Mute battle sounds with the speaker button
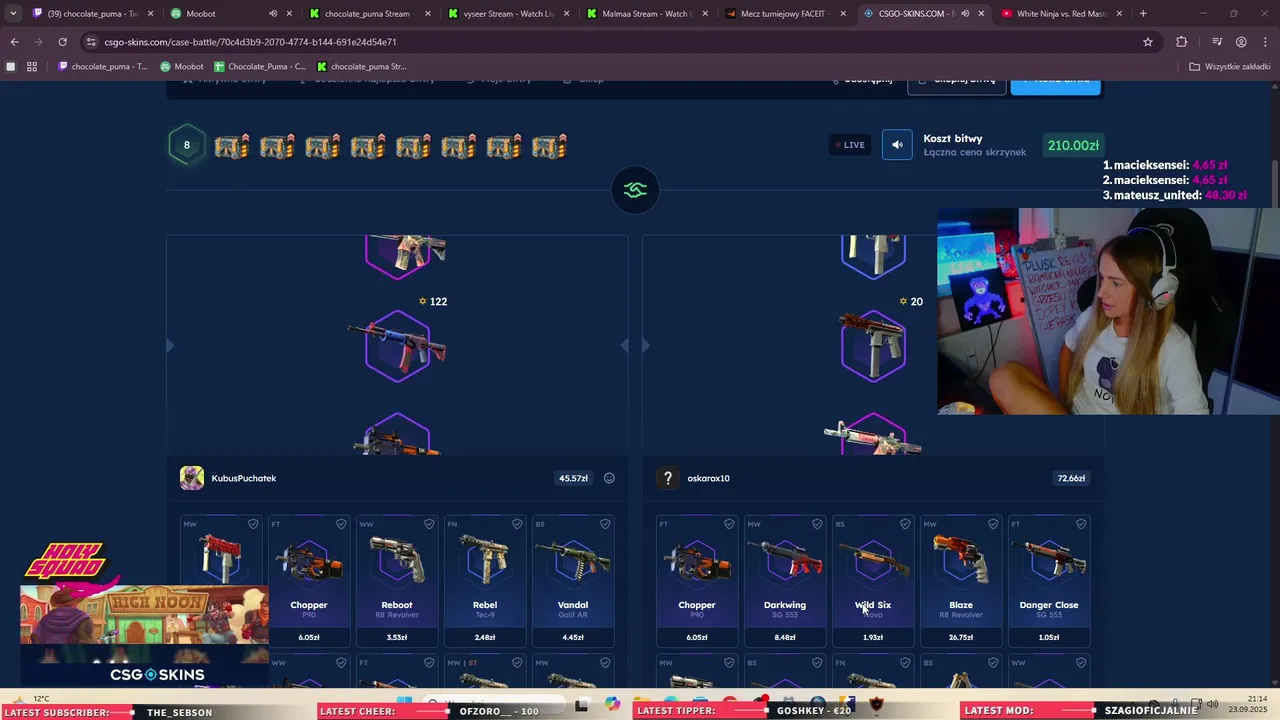The width and height of the screenshot is (1280, 720). (897, 145)
